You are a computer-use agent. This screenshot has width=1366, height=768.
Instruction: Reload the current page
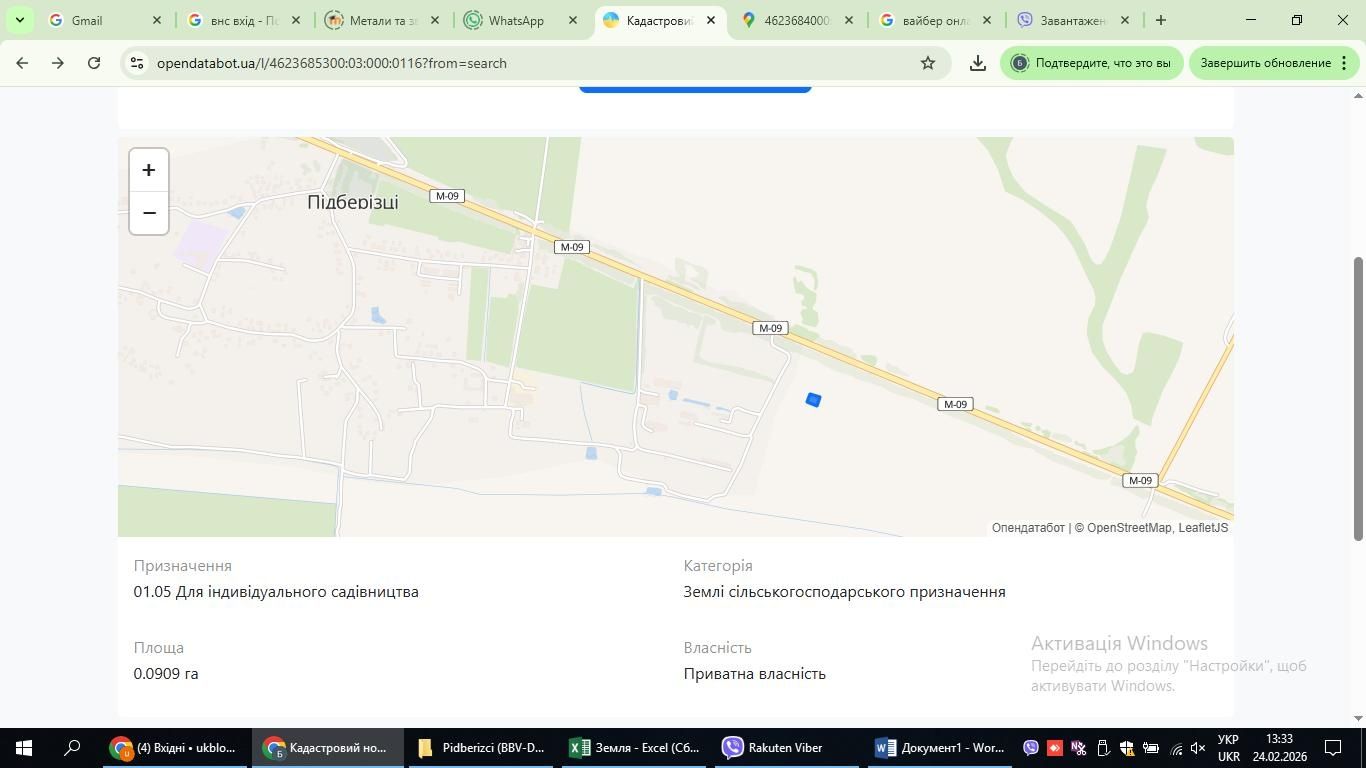click(x=94, y=63)
